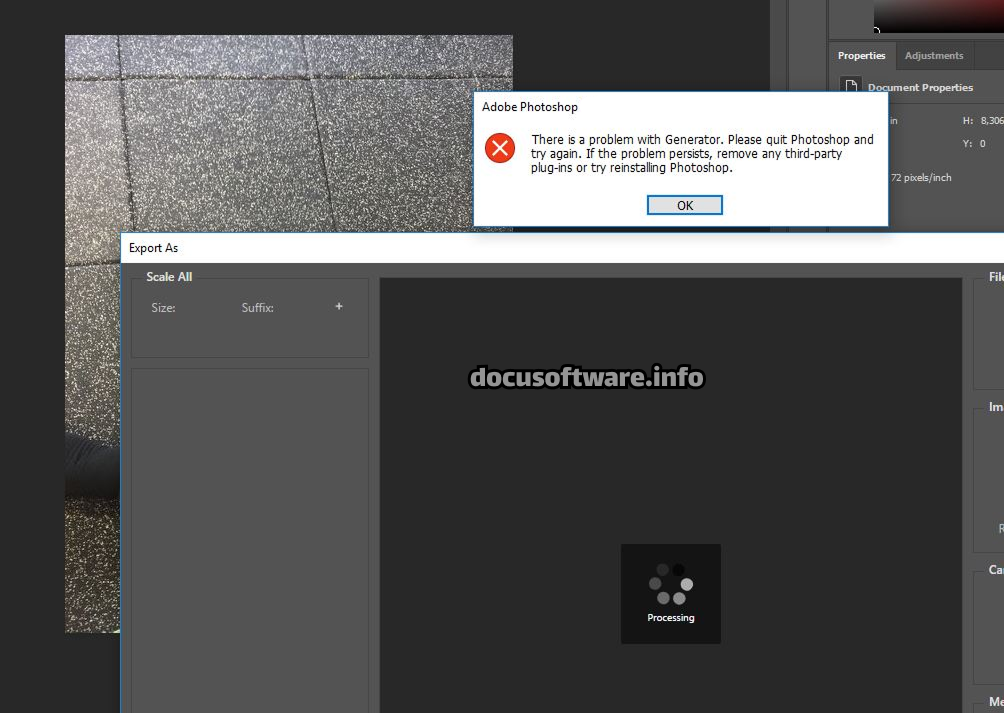This screenshot has height=713, width=1004.
Task: Click the H value 8,306 field
Action: pos(991,120)
